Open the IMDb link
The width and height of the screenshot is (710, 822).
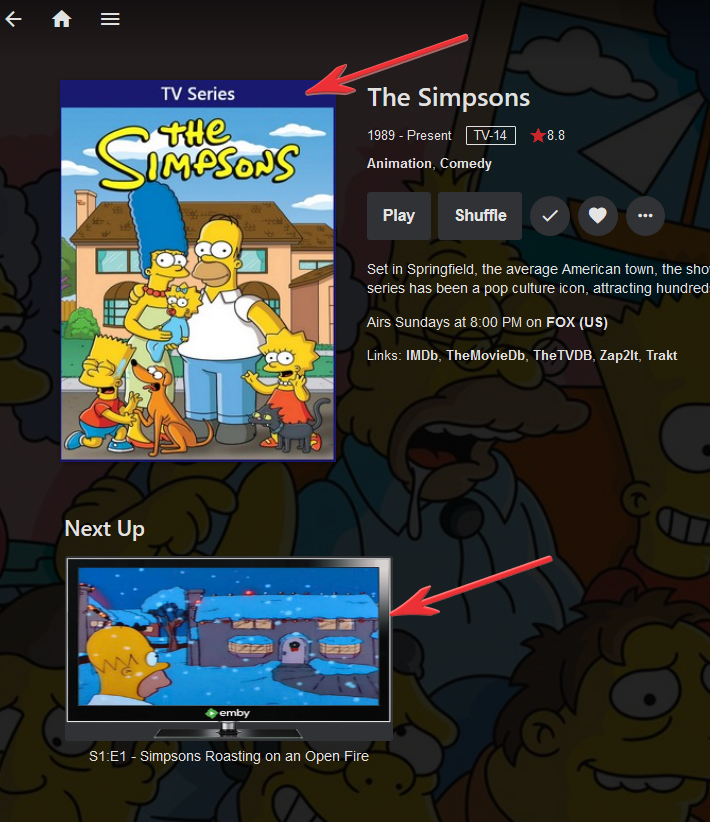422,355
